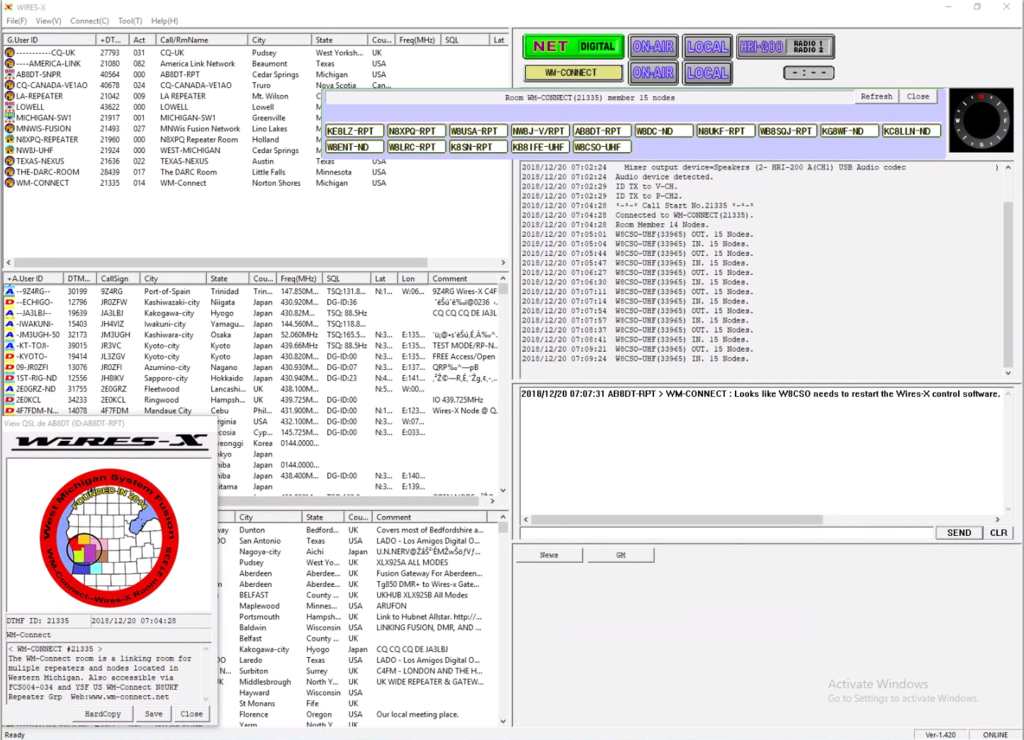This screenshot has width=1024, height=740.
Task: Click the node icon beside 2E0GRZ-ND
Action: [x=10, y=389]
